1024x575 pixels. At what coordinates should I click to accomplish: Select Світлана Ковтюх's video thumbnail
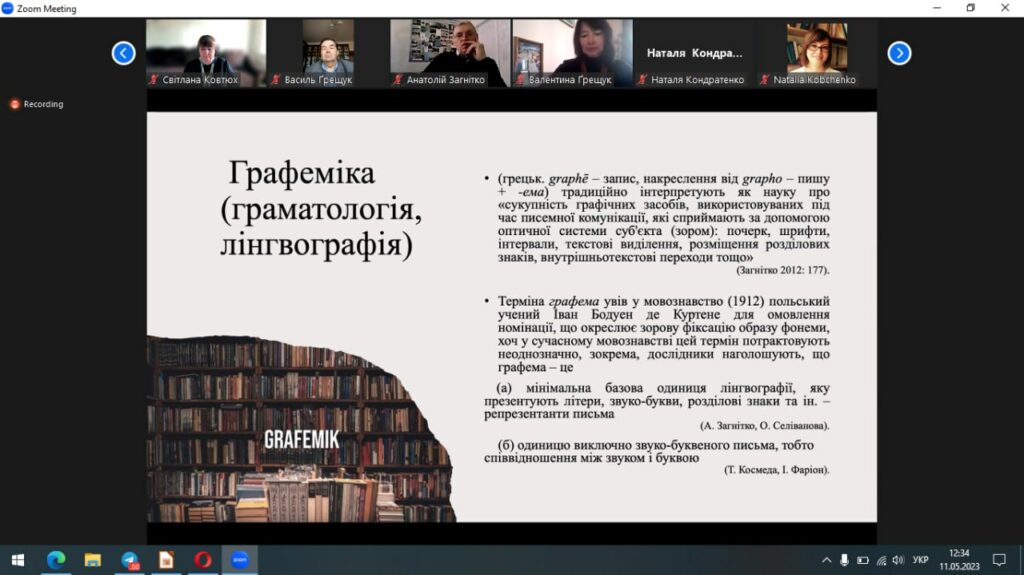[x=206, y=53]
